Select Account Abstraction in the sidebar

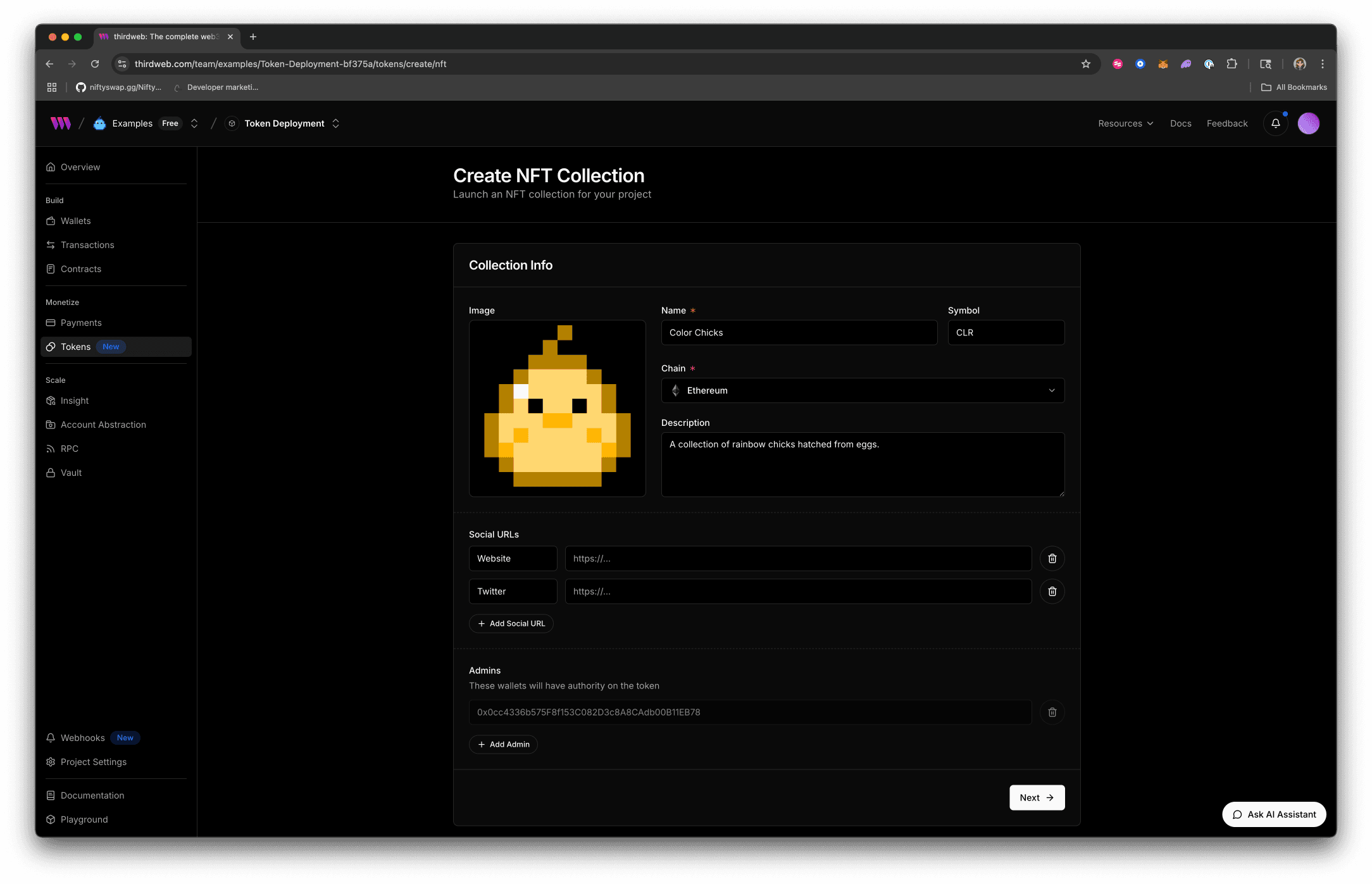(x=103, y=425)
